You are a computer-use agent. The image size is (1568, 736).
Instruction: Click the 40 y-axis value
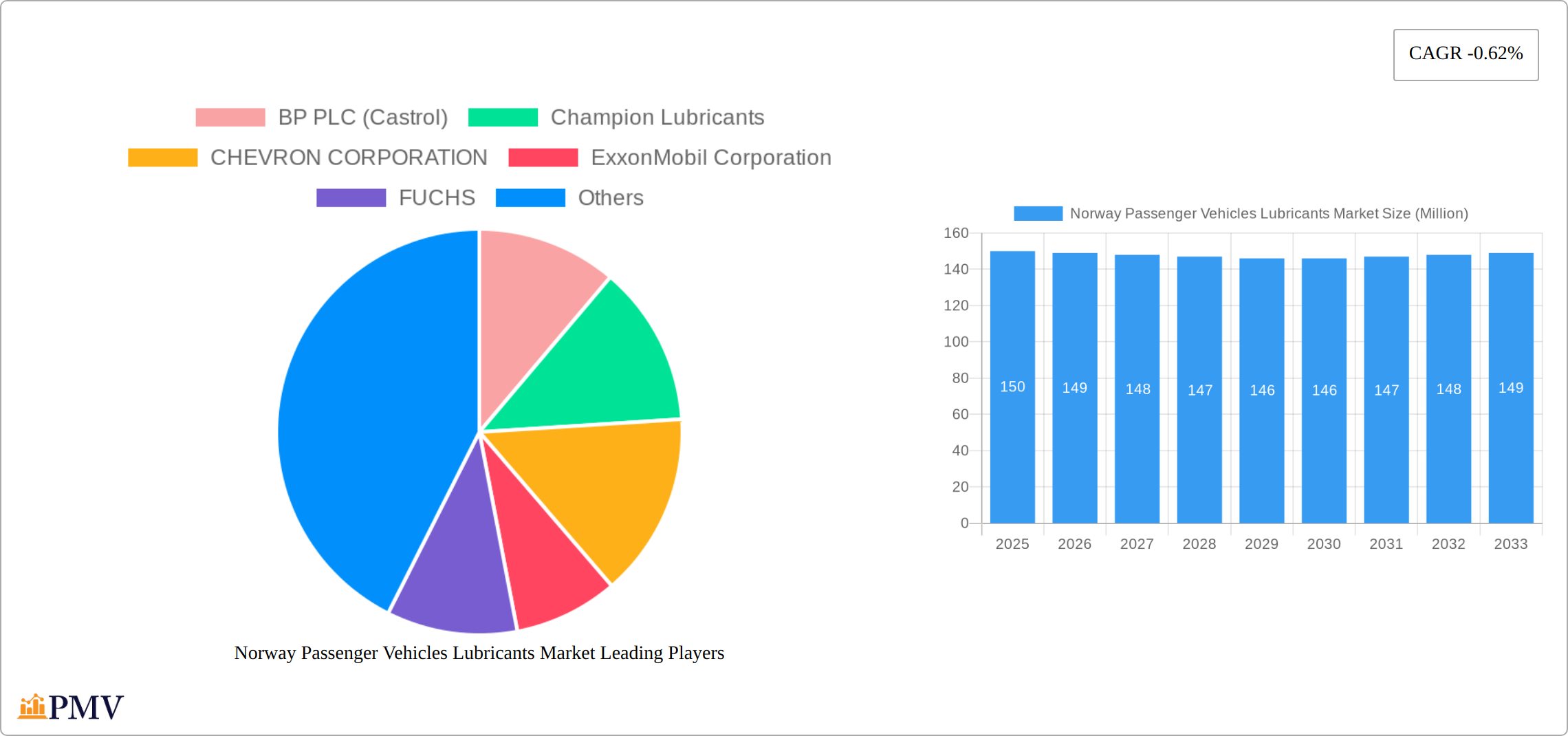[960, 451]
